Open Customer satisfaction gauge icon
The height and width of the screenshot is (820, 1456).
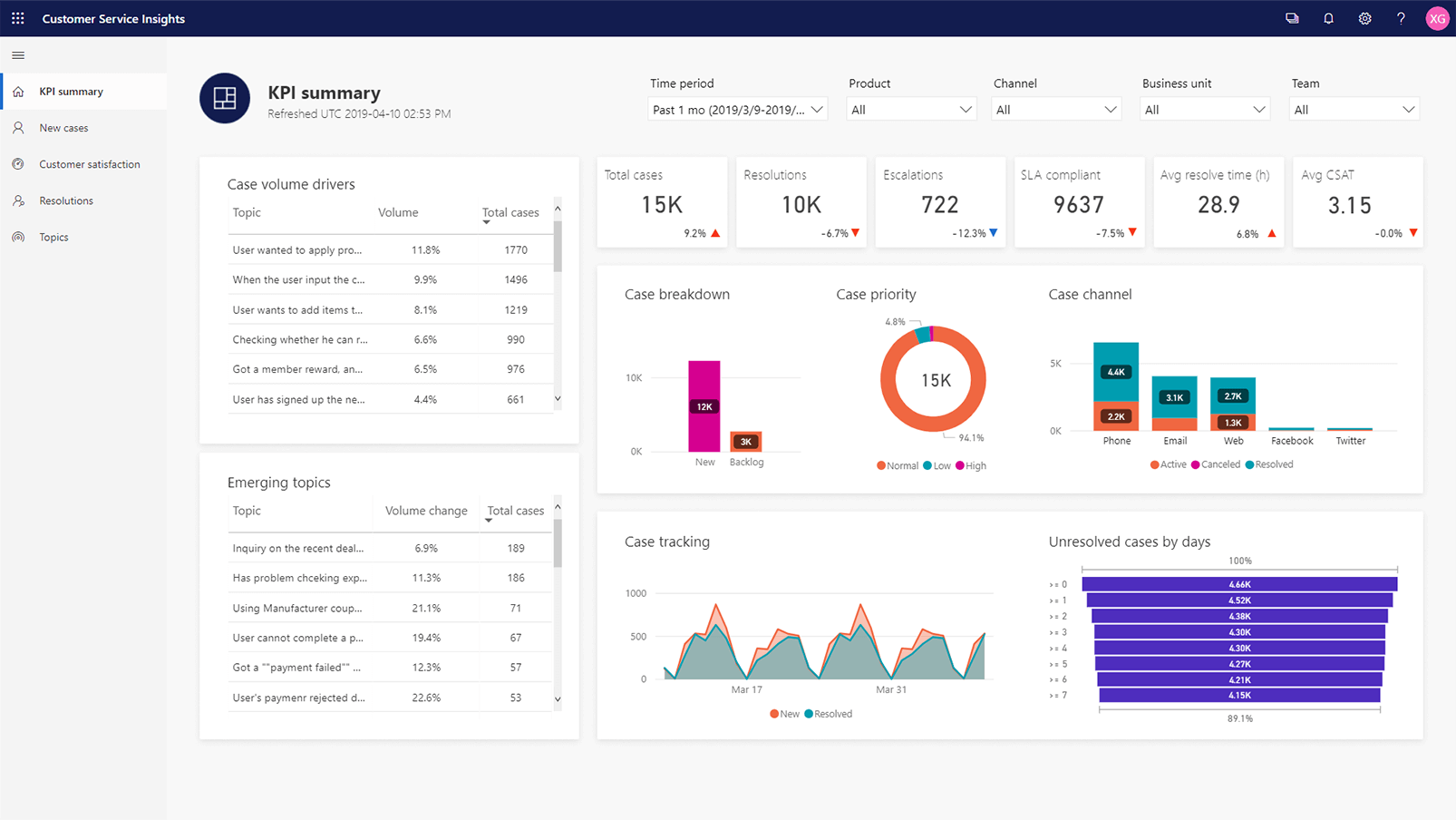coord(18,163)
